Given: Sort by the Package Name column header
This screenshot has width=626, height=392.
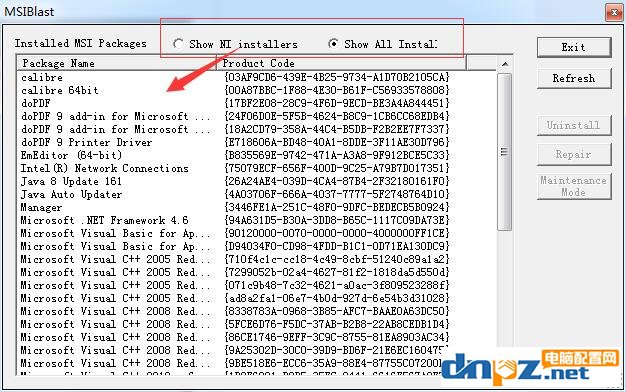Looking at the screenshot, I should pos(116,63).
